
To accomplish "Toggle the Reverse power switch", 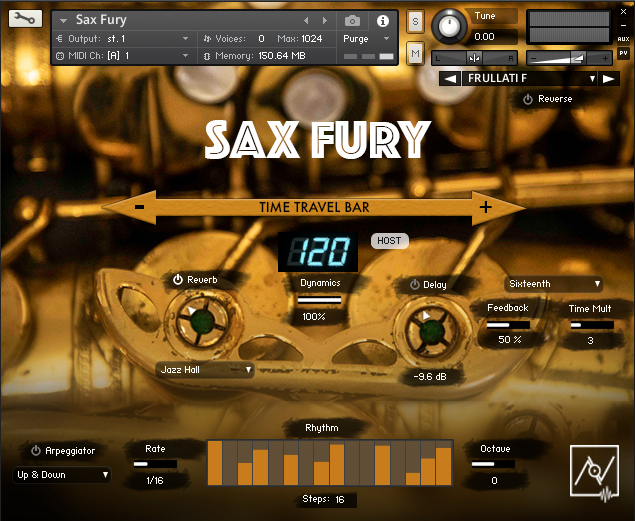I will click(528, 99).
